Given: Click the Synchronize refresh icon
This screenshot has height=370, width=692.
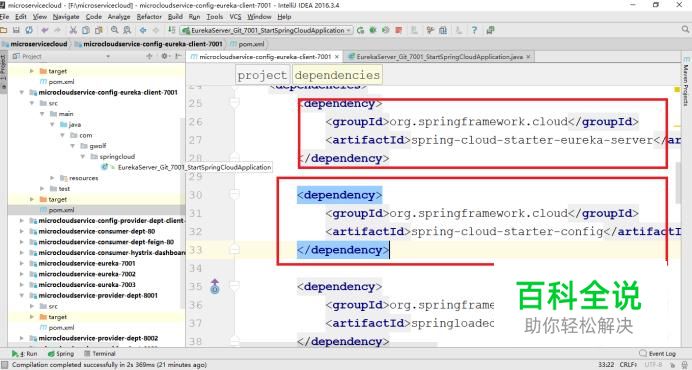Looking at the screenshot, I should [x=29, y=30].
